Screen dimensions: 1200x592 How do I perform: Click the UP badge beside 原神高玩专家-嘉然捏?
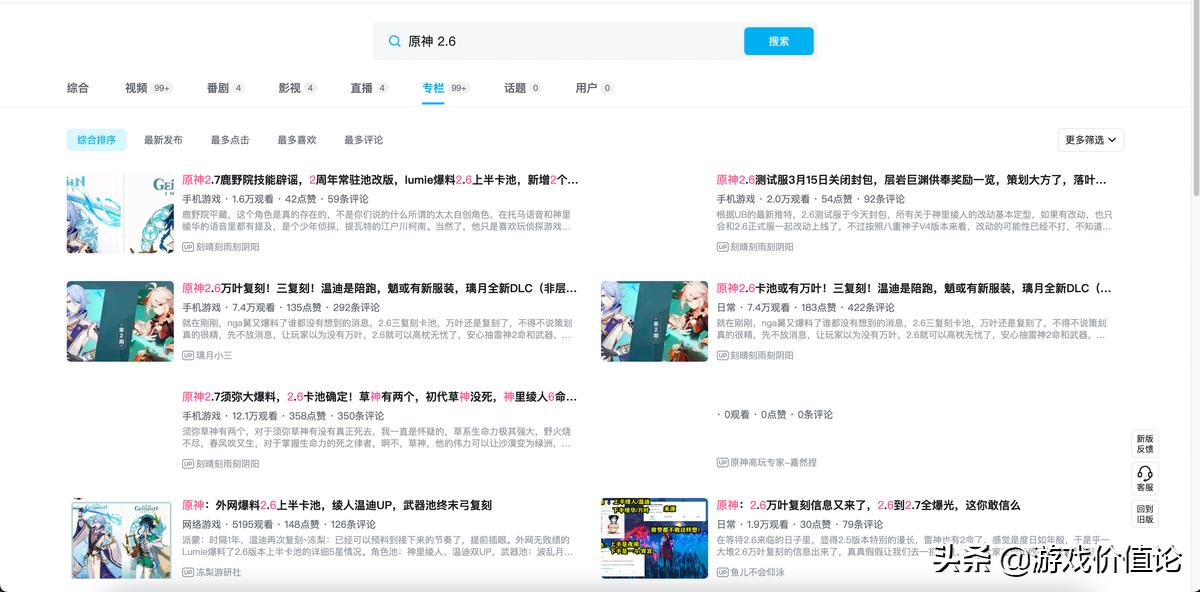(721, 462)
